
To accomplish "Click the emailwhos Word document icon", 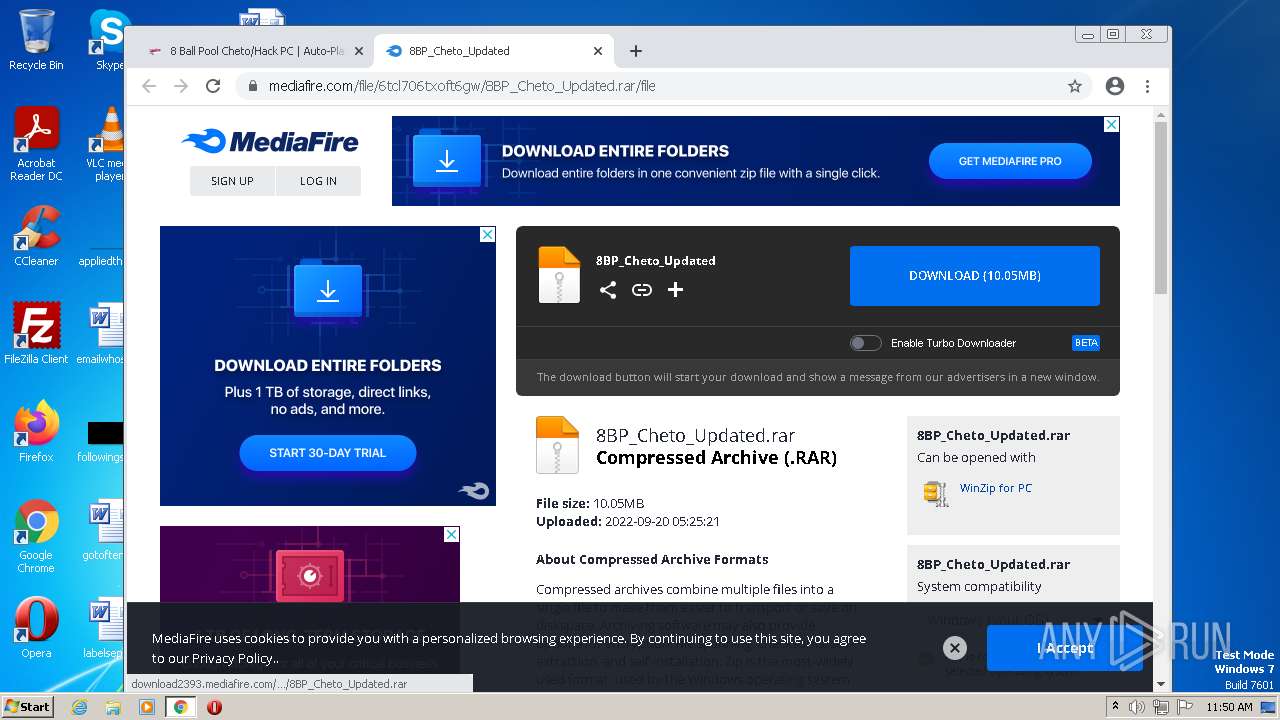I will click(x=100, y=334).
